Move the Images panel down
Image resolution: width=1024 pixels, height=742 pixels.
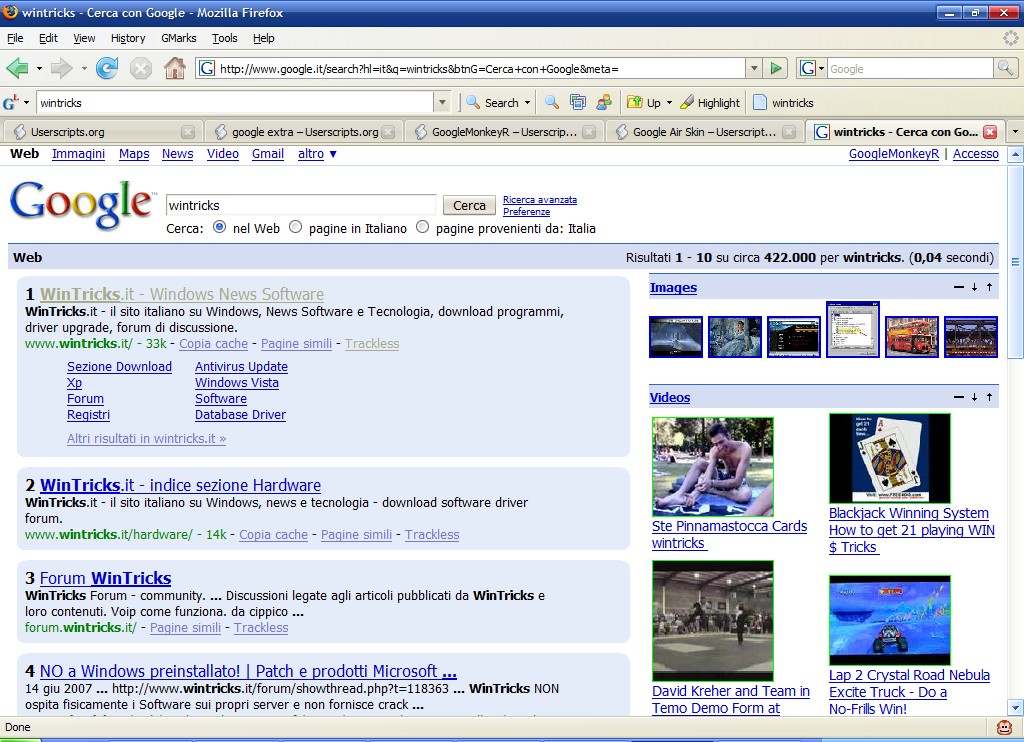coord(974,287)
